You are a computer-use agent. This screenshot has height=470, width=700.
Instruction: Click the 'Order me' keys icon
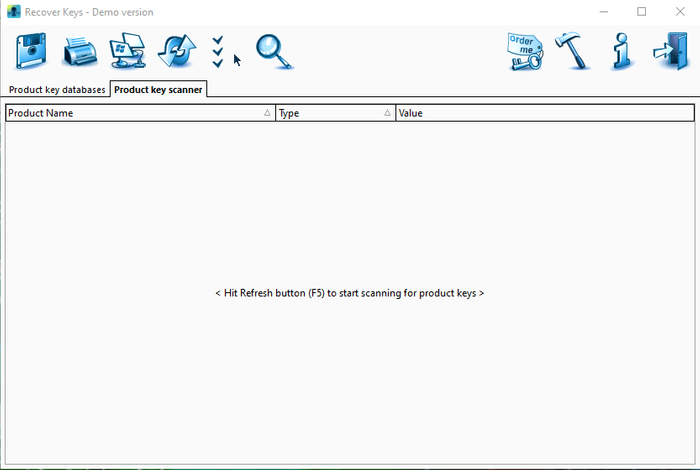[525, 51]
